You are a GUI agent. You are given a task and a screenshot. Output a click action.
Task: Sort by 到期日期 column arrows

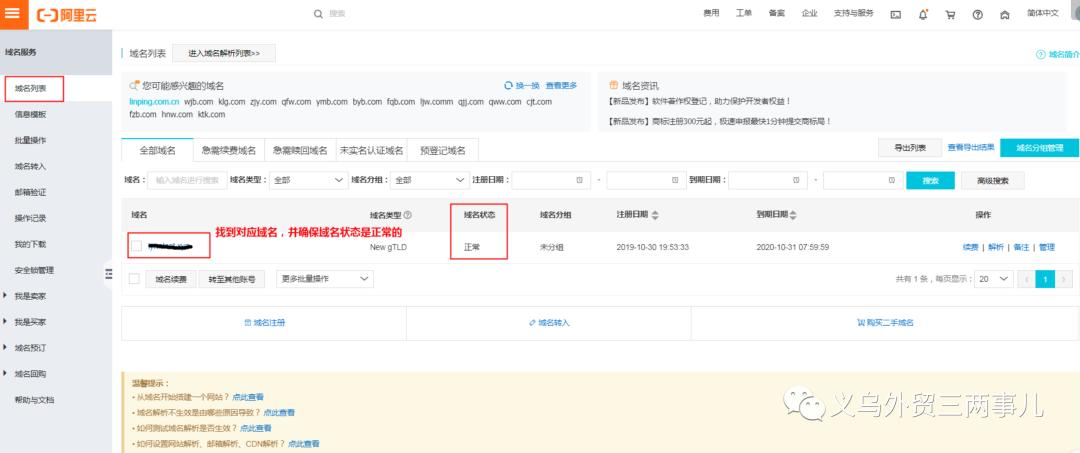click(793, 215)
